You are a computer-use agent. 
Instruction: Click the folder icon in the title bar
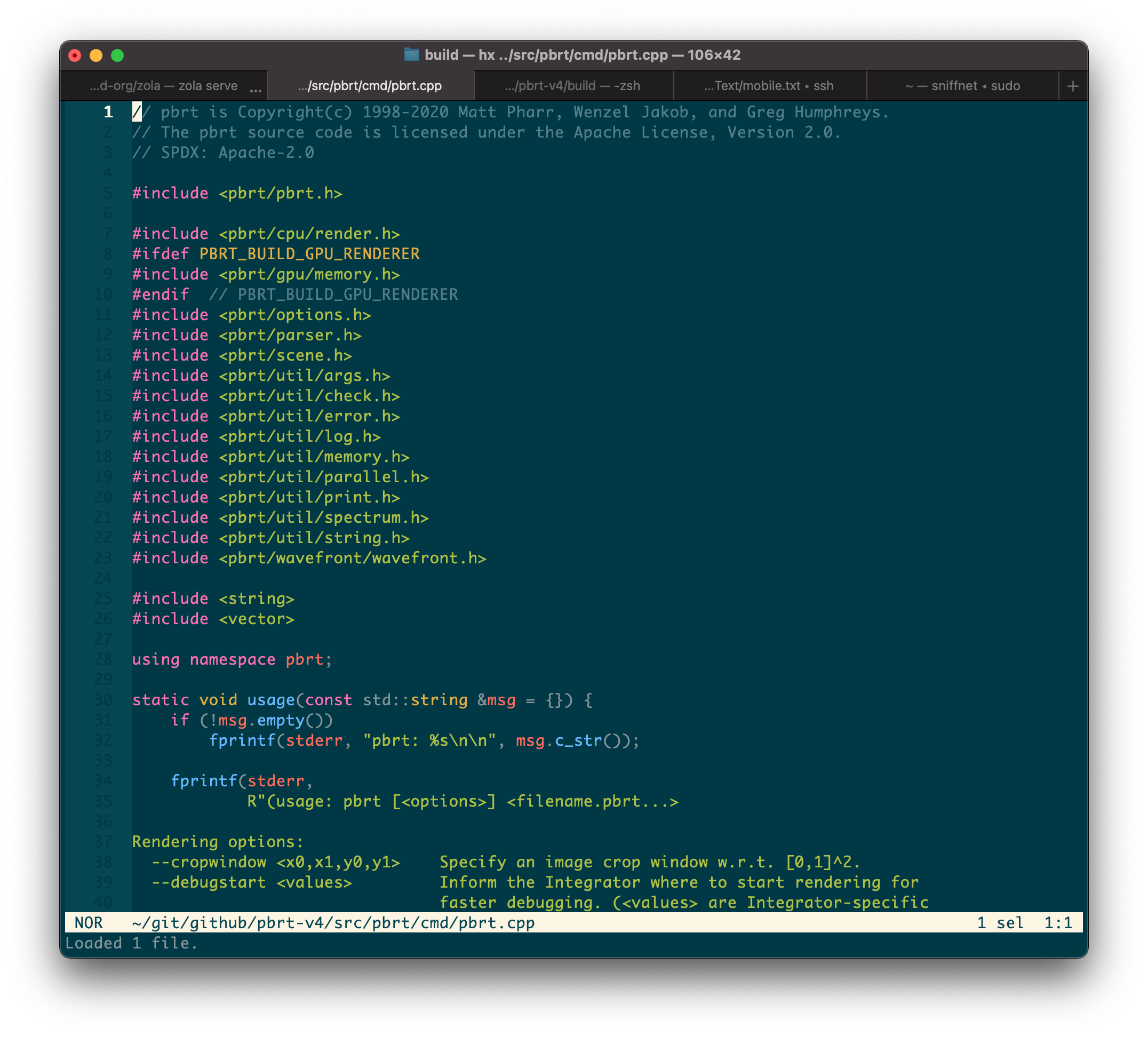click(x=411, y=54)
